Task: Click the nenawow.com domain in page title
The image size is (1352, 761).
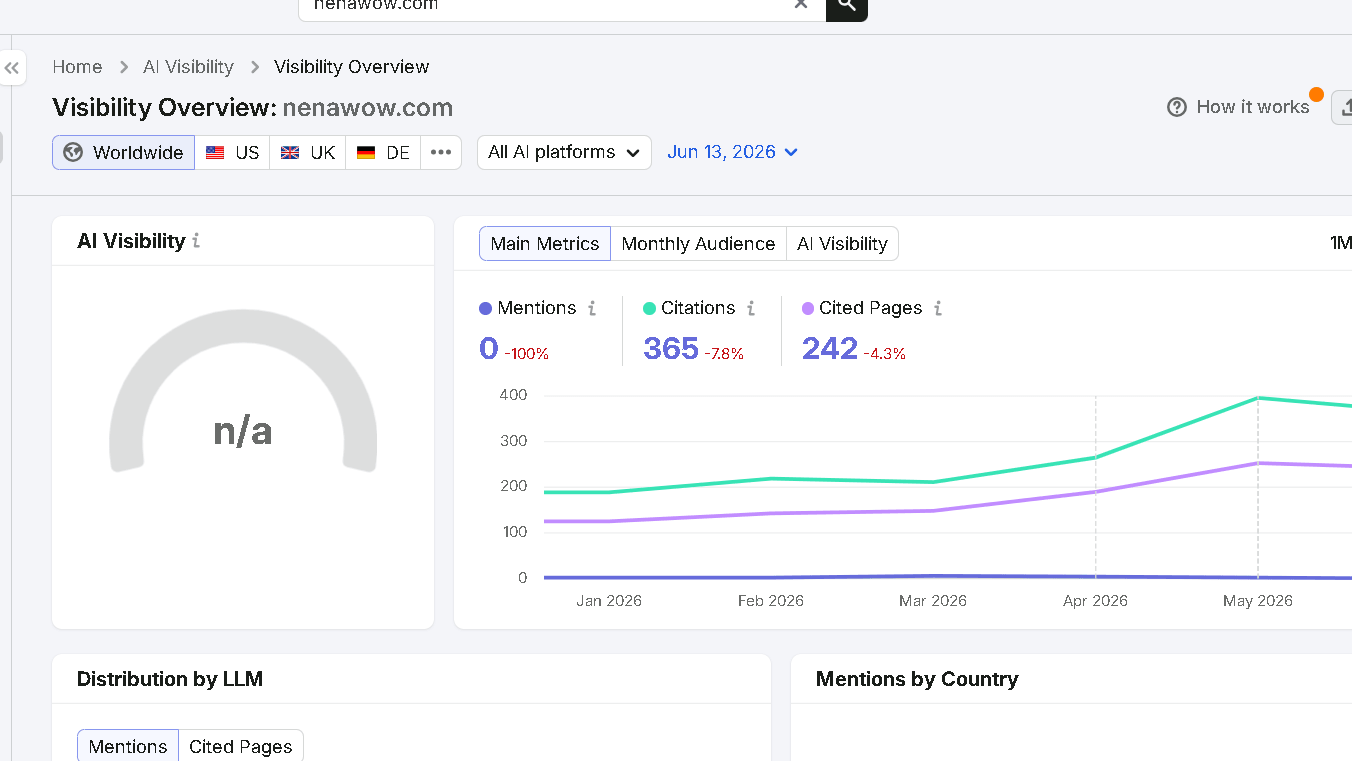Action: point(368,108)
